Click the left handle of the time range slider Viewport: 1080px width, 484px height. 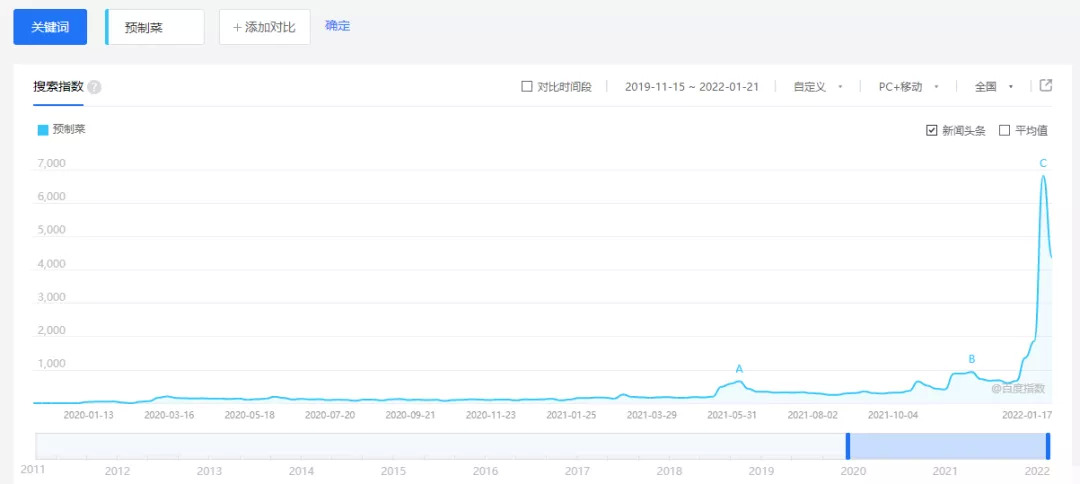[x=848, y=446]
